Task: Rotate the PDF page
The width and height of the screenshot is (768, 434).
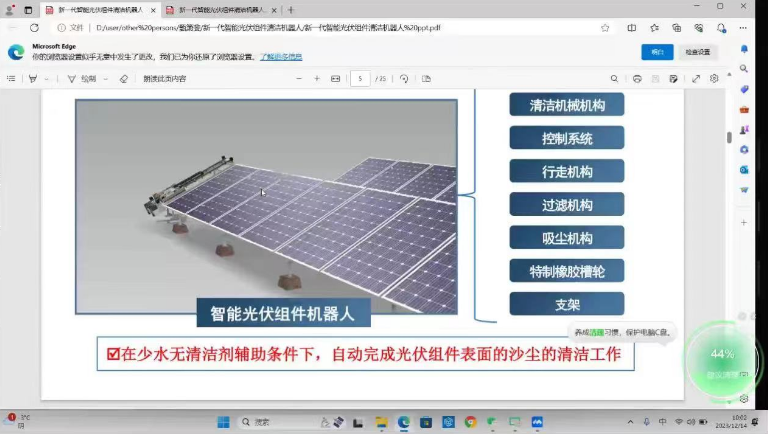Action: 404,78
